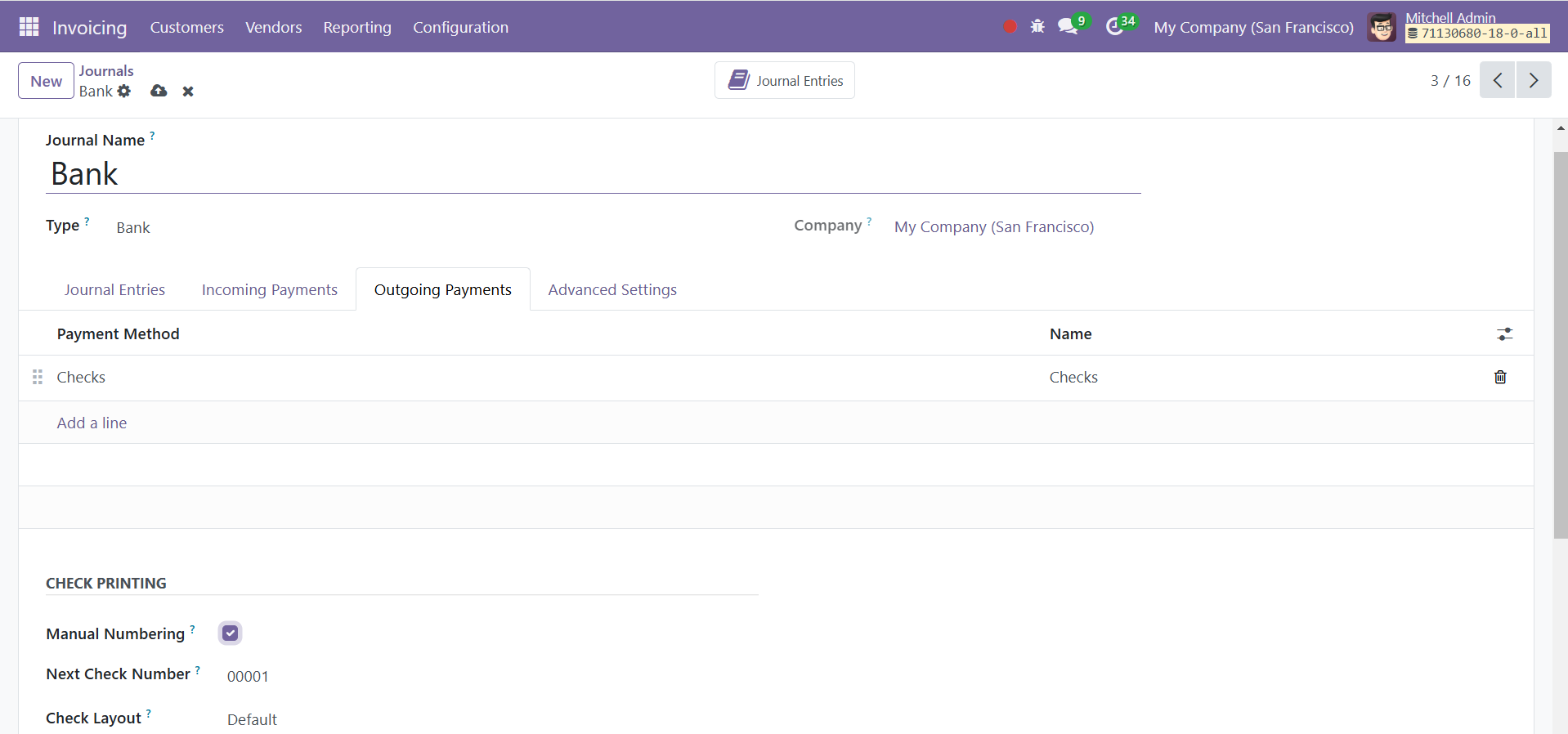
Task: Click the Manual Numbering help question mark
Action: coord(192,629)
